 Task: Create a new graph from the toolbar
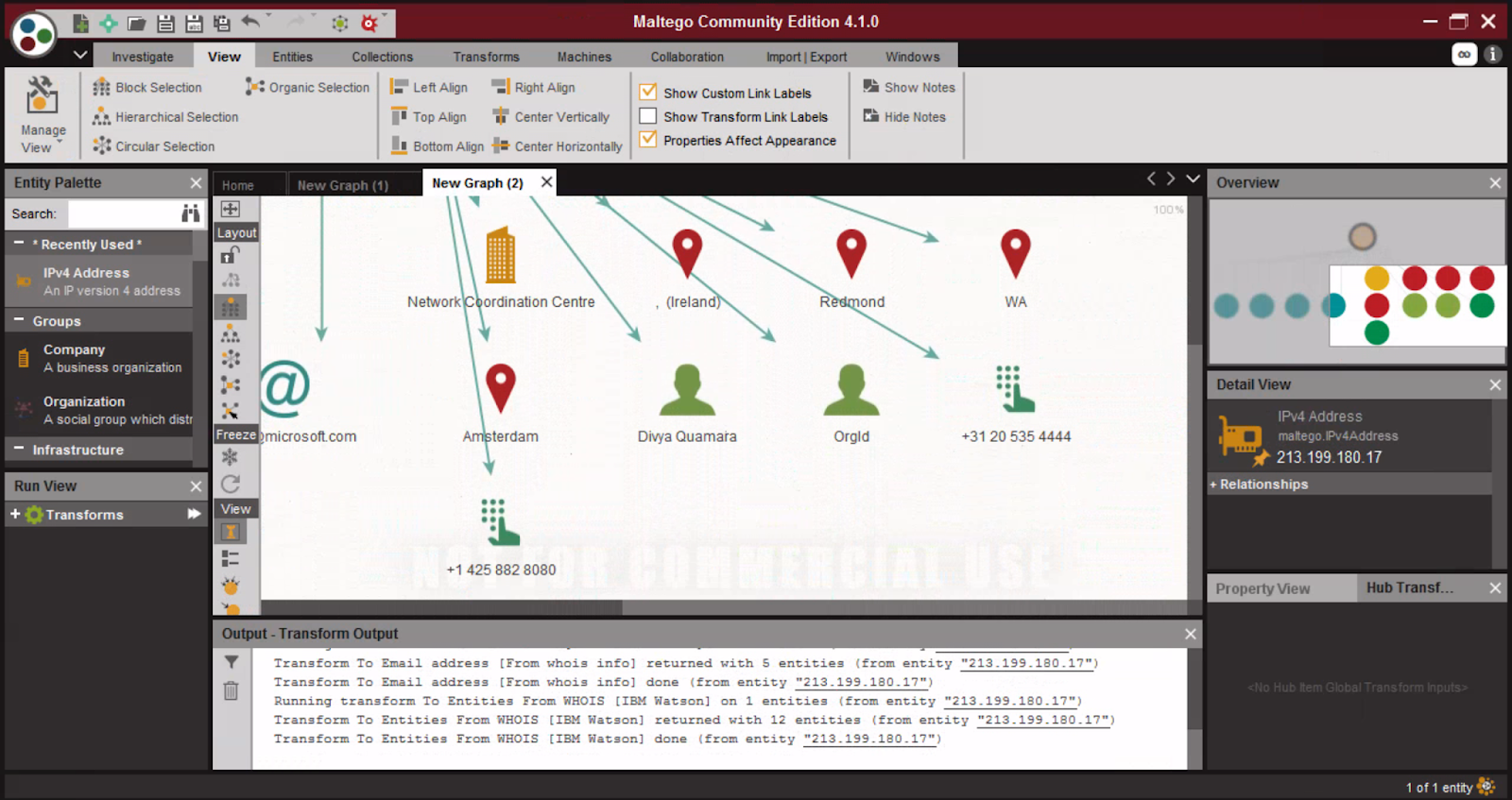pos(81,23)
